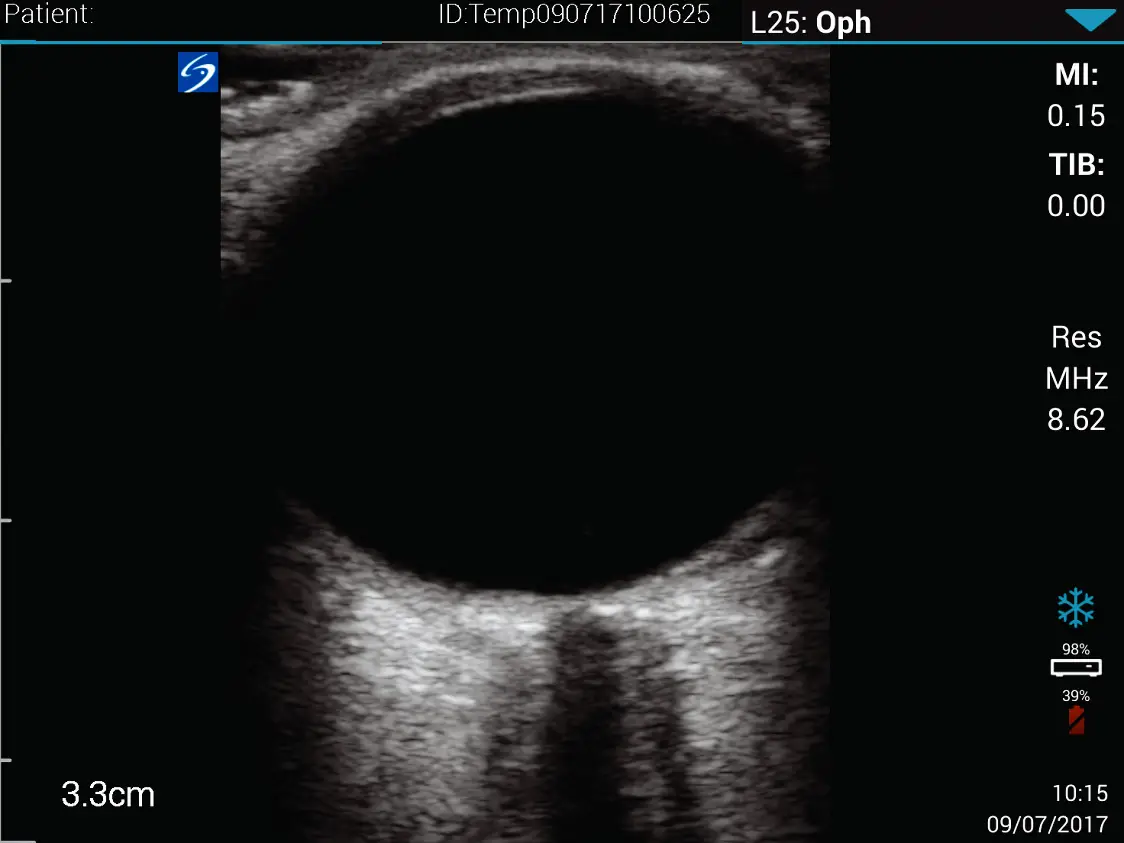Click the TIB: label
Image resolution: width=1124 pixels, height=843 pixels.
click(x=1077, y=165)
